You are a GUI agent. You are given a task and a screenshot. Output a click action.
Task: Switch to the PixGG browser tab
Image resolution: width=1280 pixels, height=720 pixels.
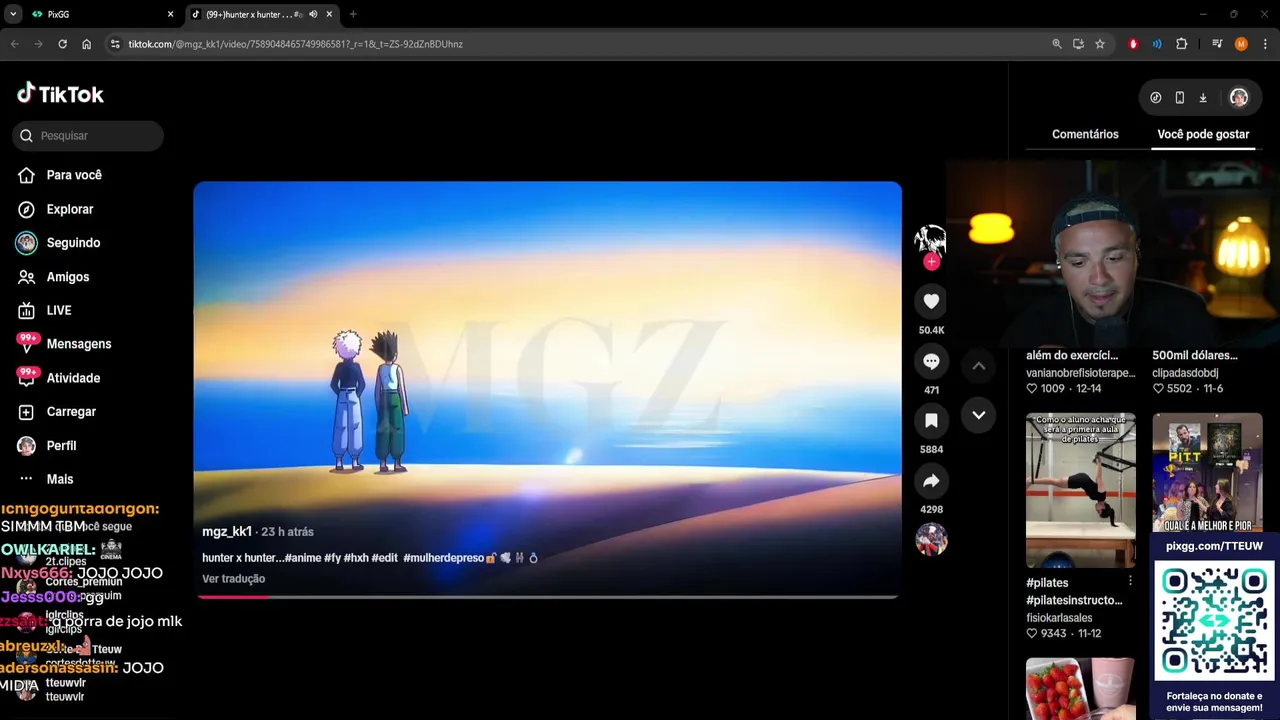coord(100,14)
